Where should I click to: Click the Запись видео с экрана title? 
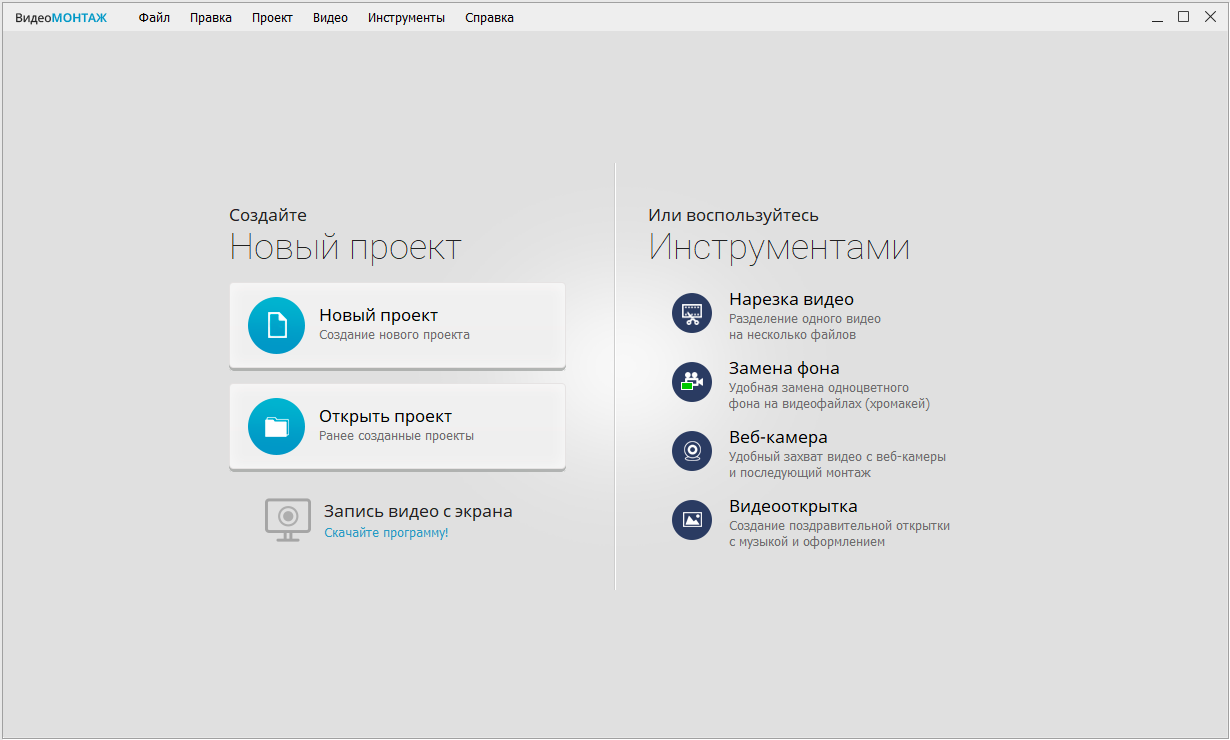[418, 511]
